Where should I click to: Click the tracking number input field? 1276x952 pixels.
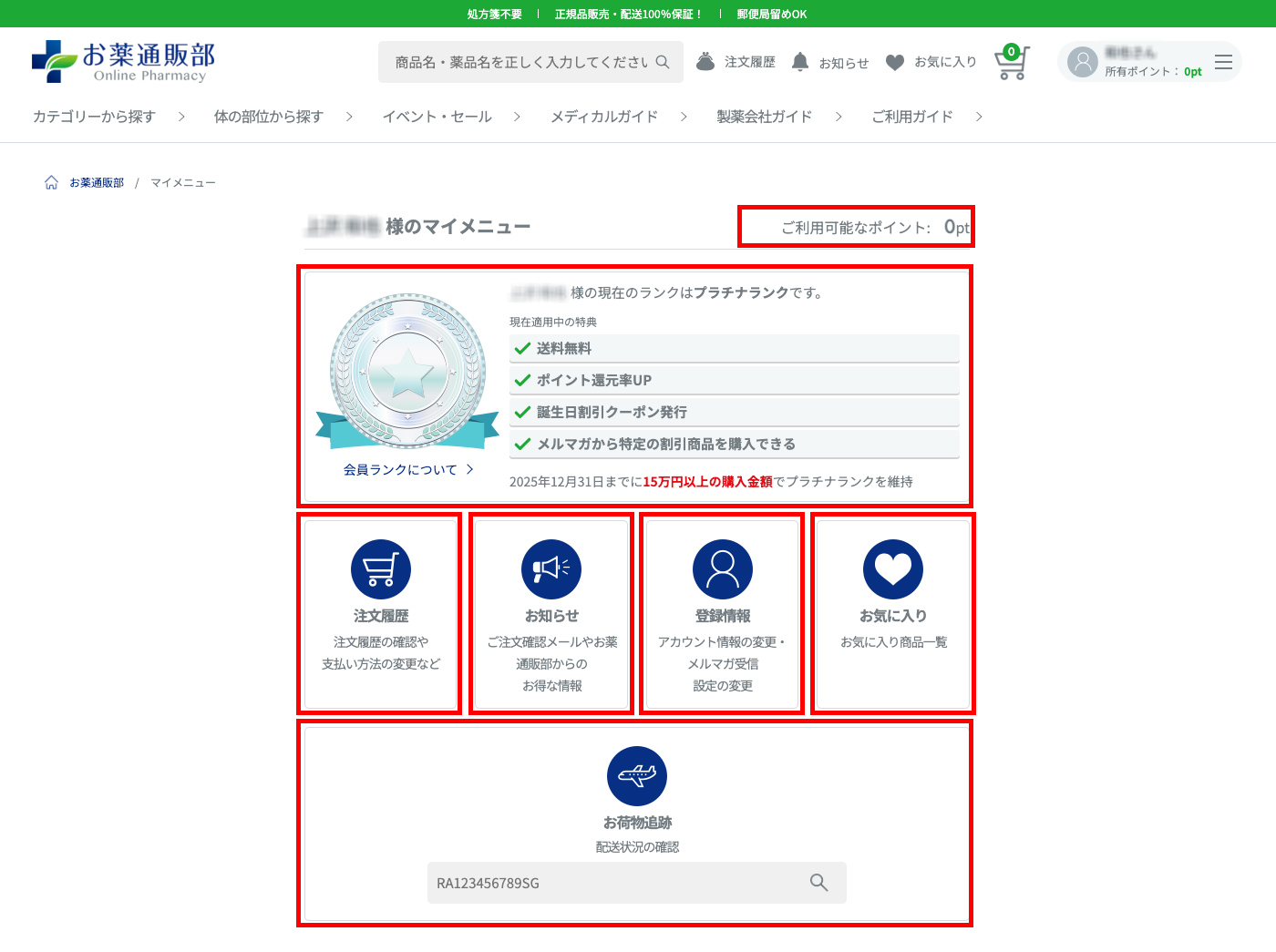click(620, 883)
